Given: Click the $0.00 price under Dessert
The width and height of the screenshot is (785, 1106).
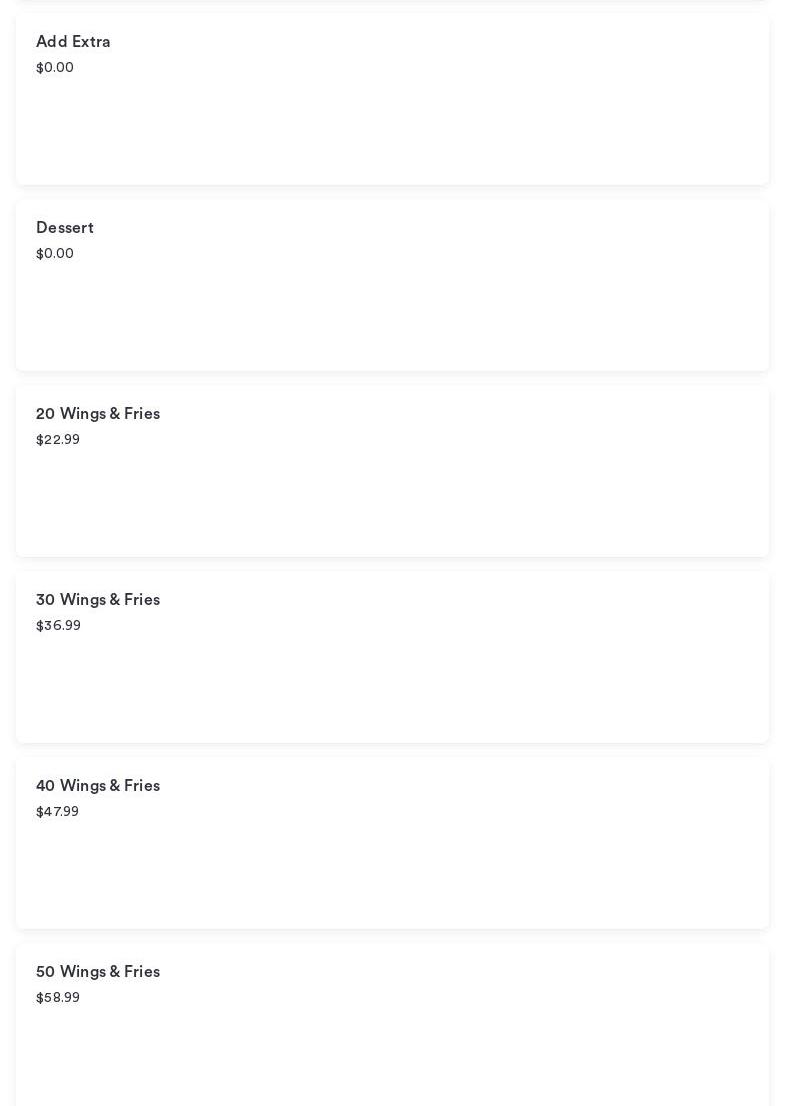Looking at the screenshot, I should (55, 254).
